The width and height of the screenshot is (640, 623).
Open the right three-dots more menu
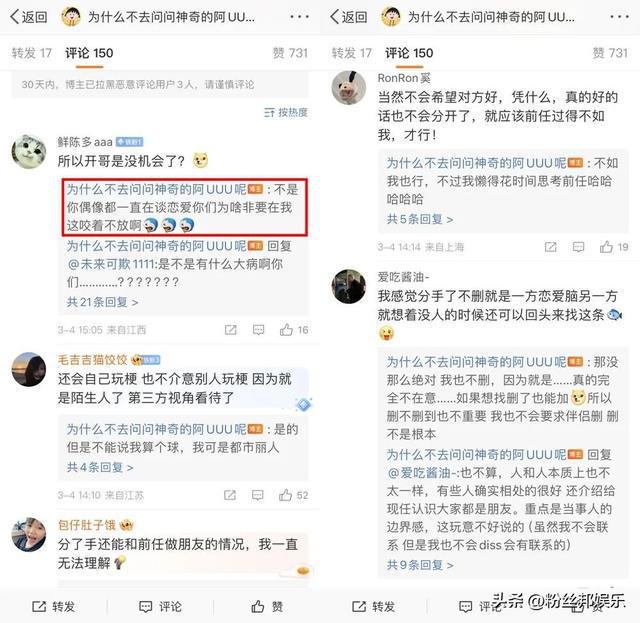pos(619,17)
